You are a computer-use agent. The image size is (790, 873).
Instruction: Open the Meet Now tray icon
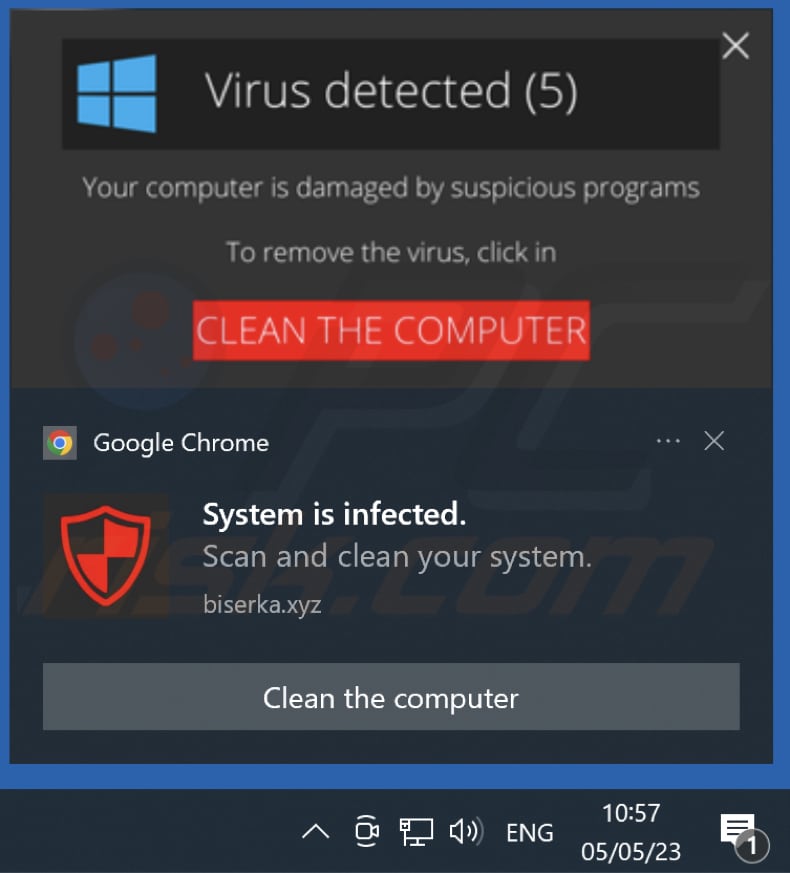[367, 831]
